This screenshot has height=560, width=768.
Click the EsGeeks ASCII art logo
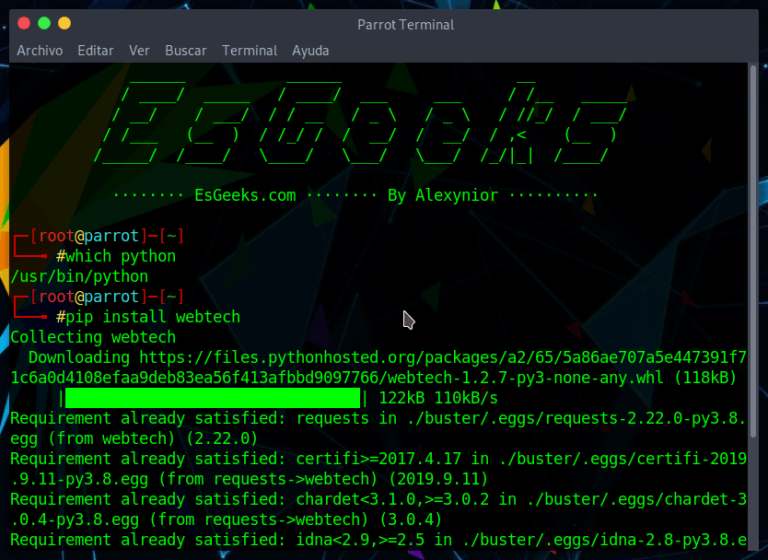[x=360, y=122]
